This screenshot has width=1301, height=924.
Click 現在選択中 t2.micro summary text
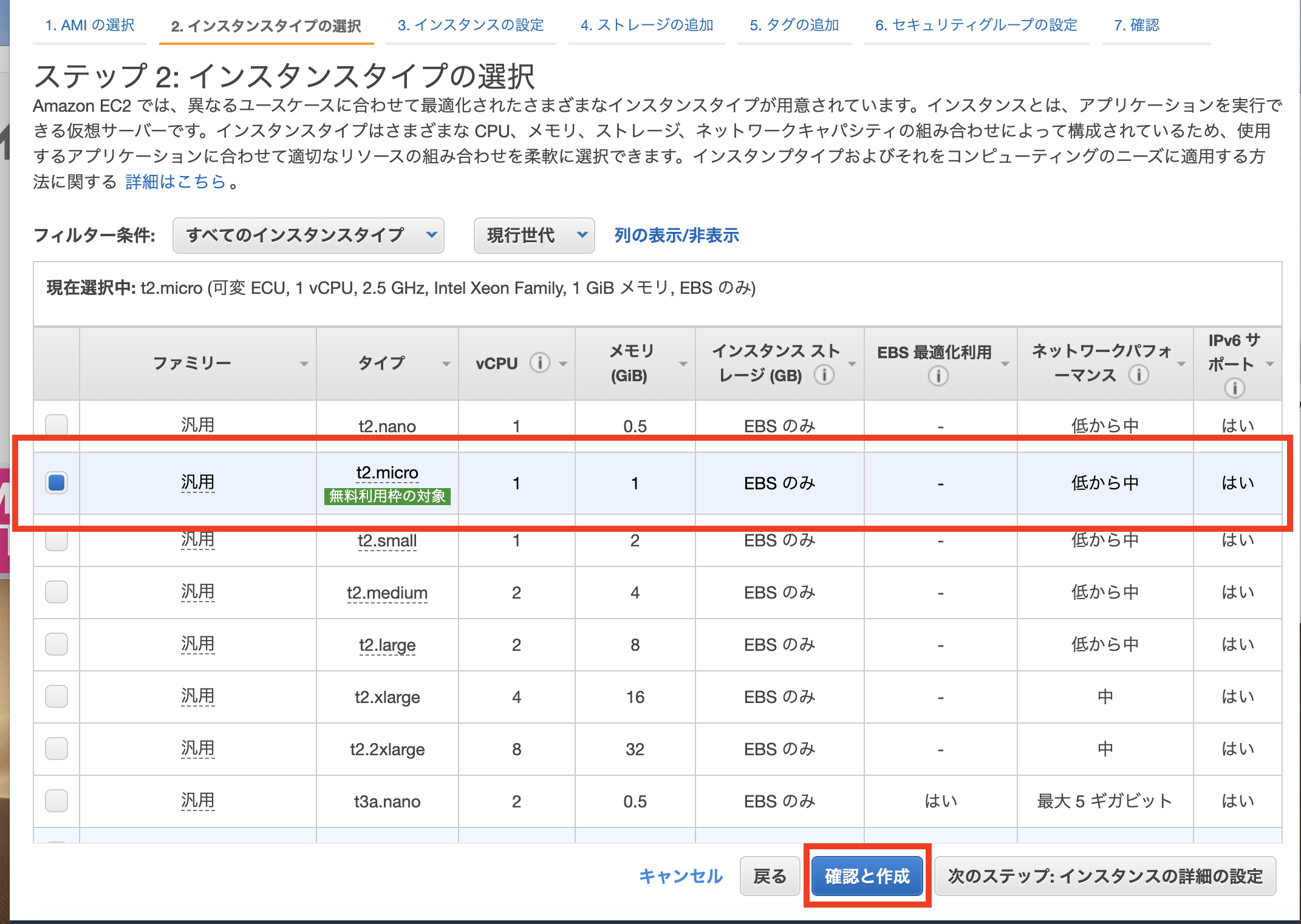click(x=401, y=288)
